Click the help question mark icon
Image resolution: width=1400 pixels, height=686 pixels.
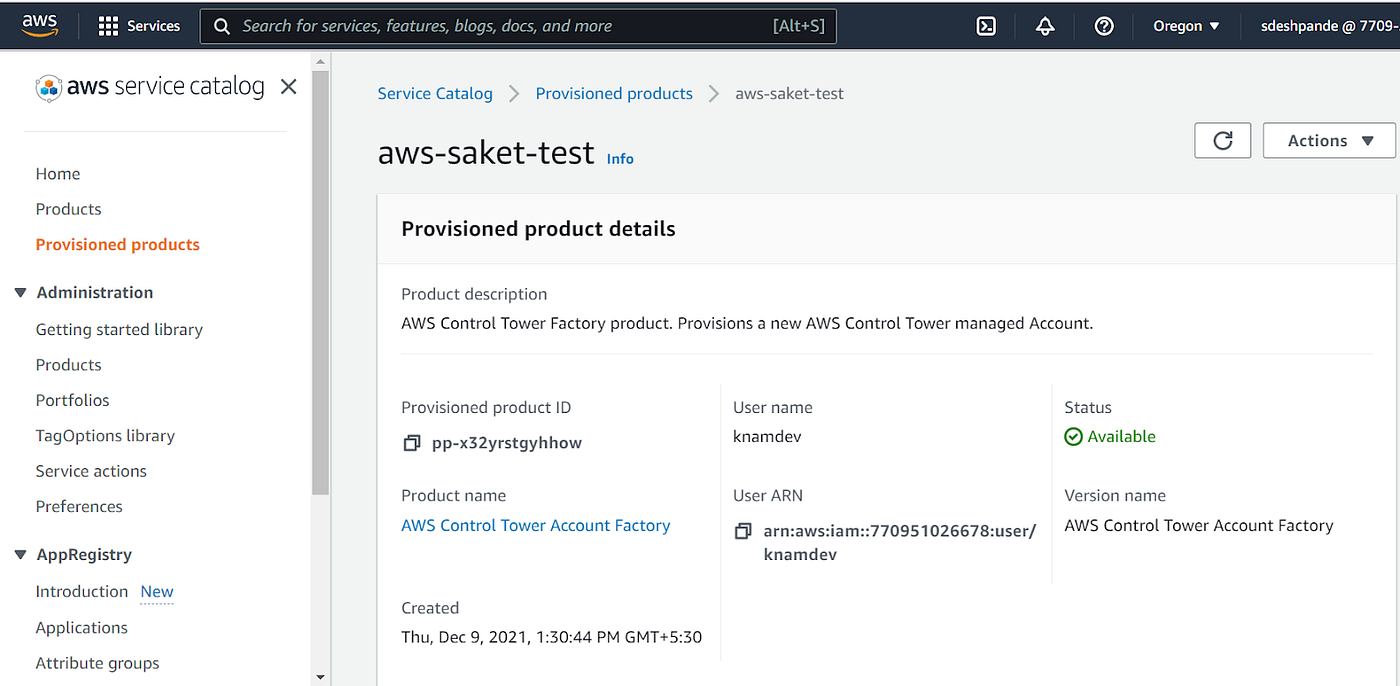(x=1104, y=26)
